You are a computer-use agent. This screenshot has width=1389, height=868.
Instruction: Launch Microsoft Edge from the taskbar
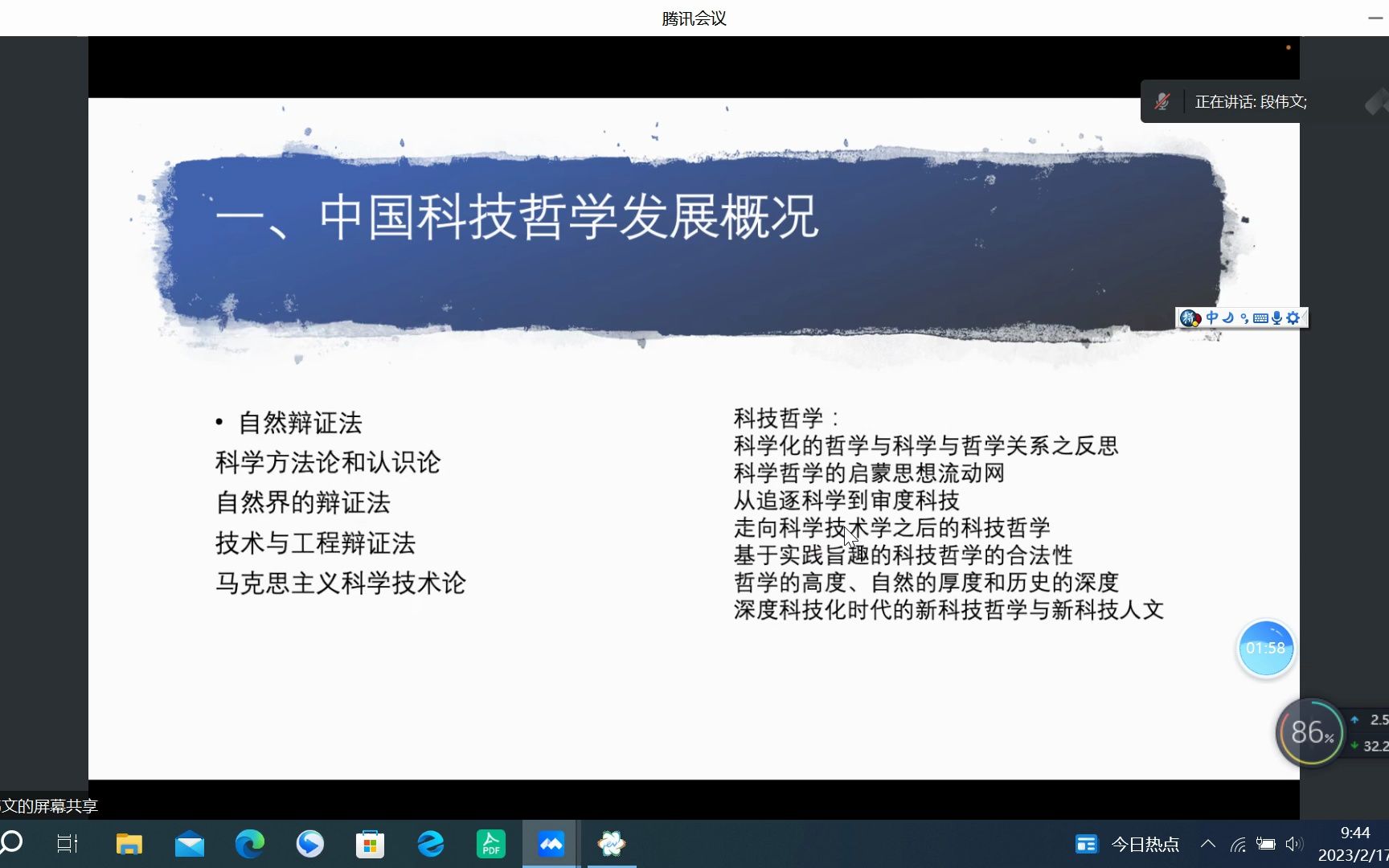coord(249,844)
